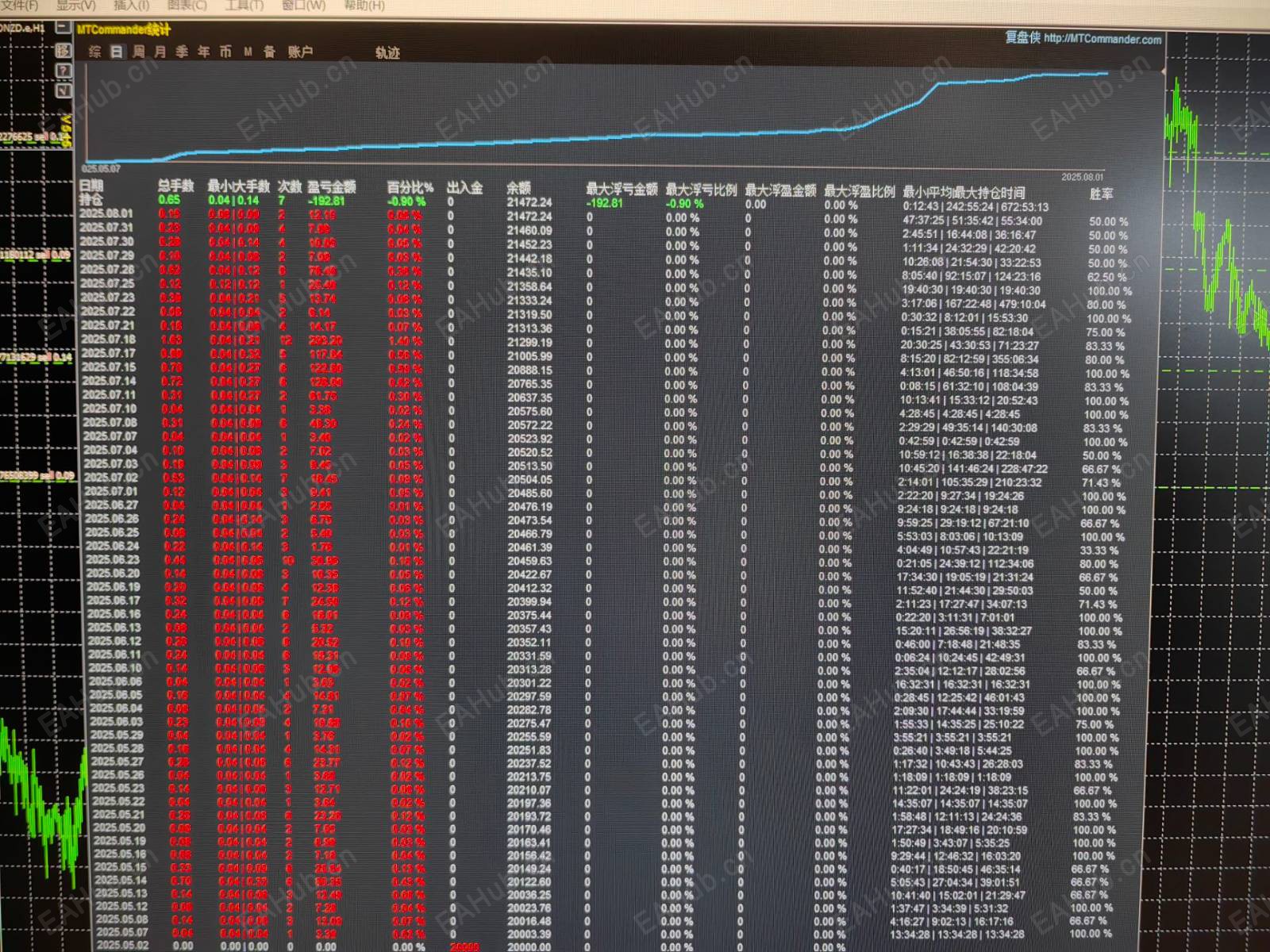Open the M tab in MTCommander
This screenshot has height=952, width=1270.
[x=248, y=52]
